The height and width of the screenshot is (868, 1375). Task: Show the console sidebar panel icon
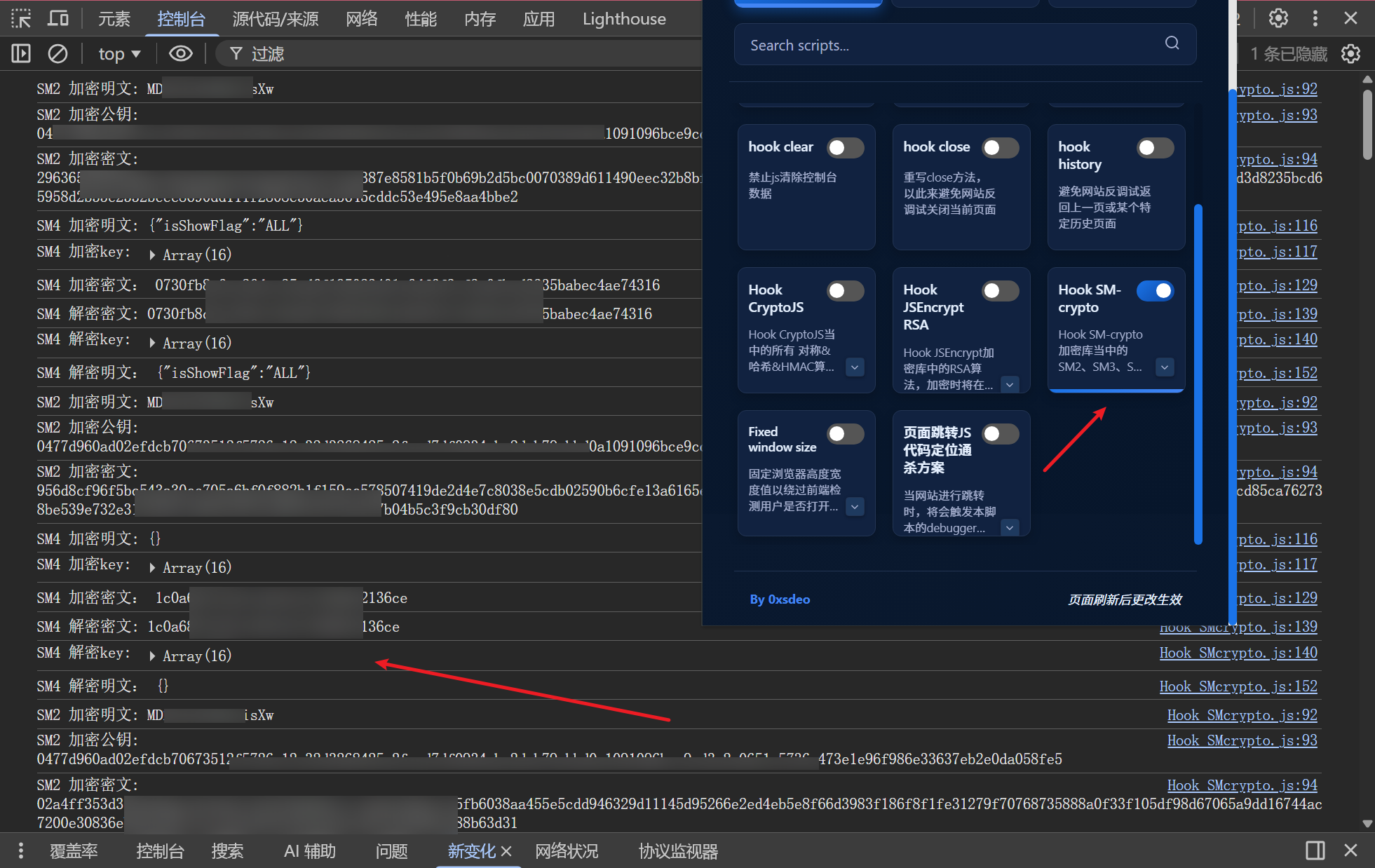point(21,53)
